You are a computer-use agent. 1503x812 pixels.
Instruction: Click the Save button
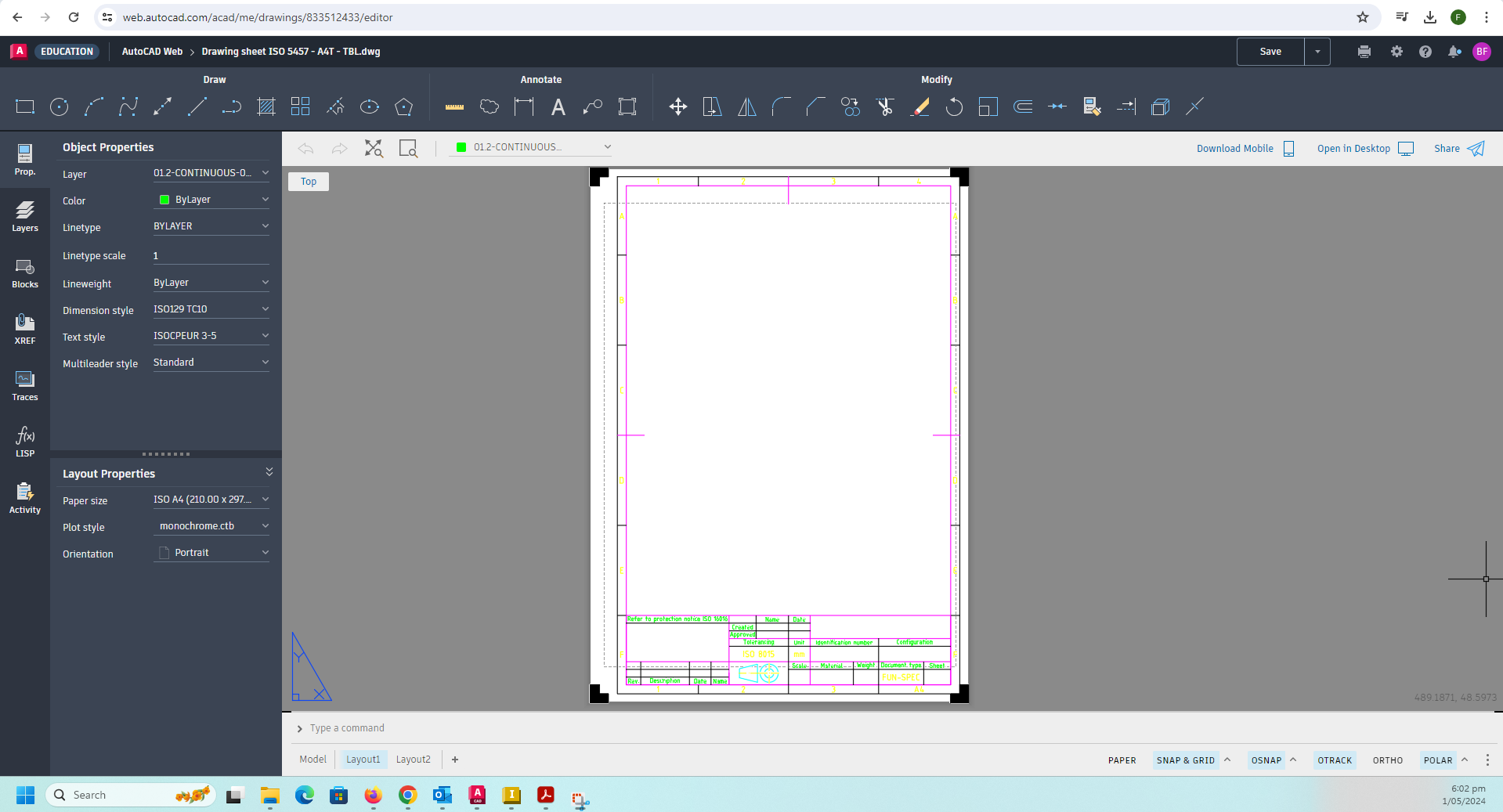(1270, 52)
